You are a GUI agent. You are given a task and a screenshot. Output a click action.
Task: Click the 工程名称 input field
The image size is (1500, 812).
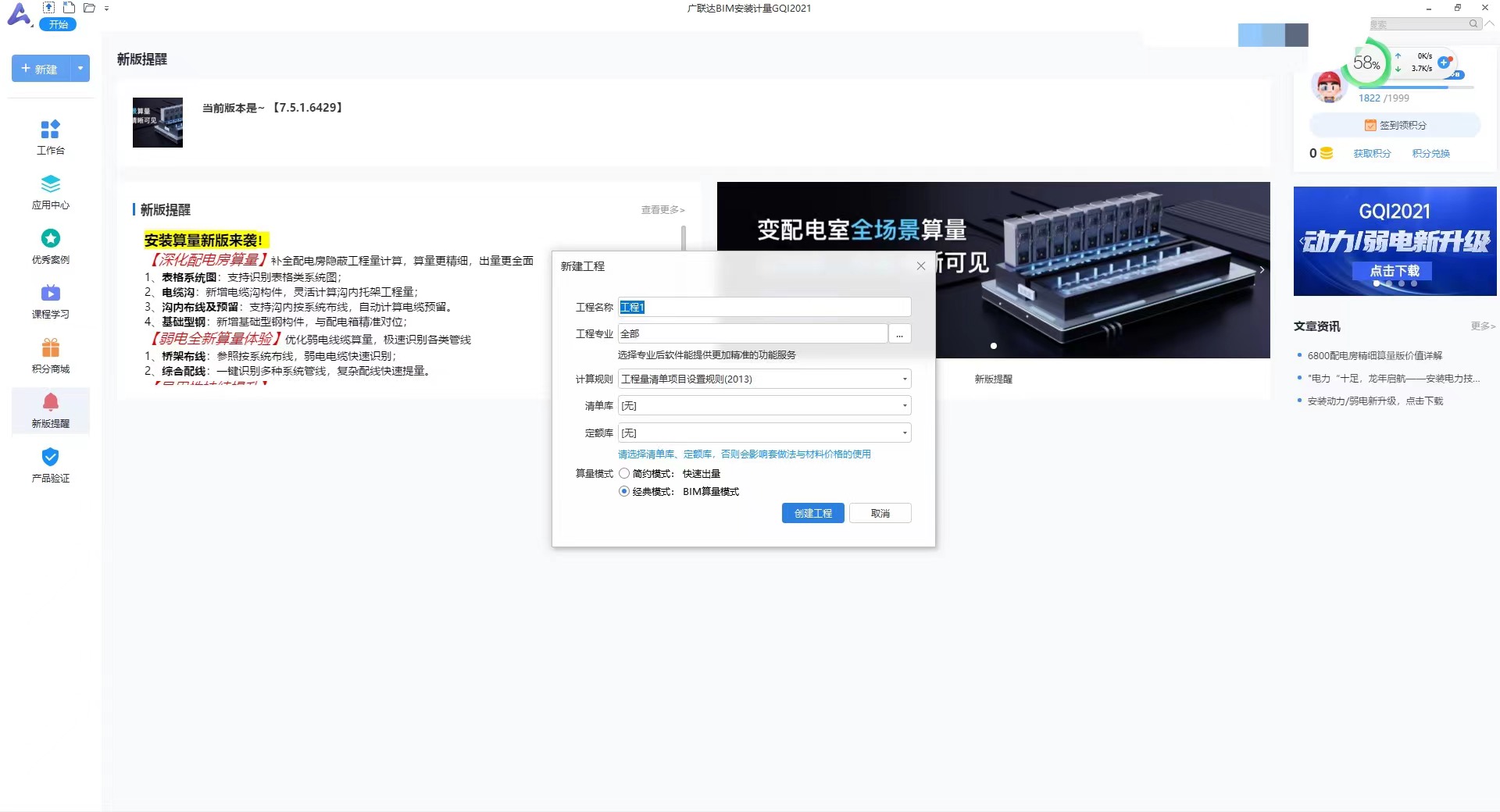tap(764, 307)
